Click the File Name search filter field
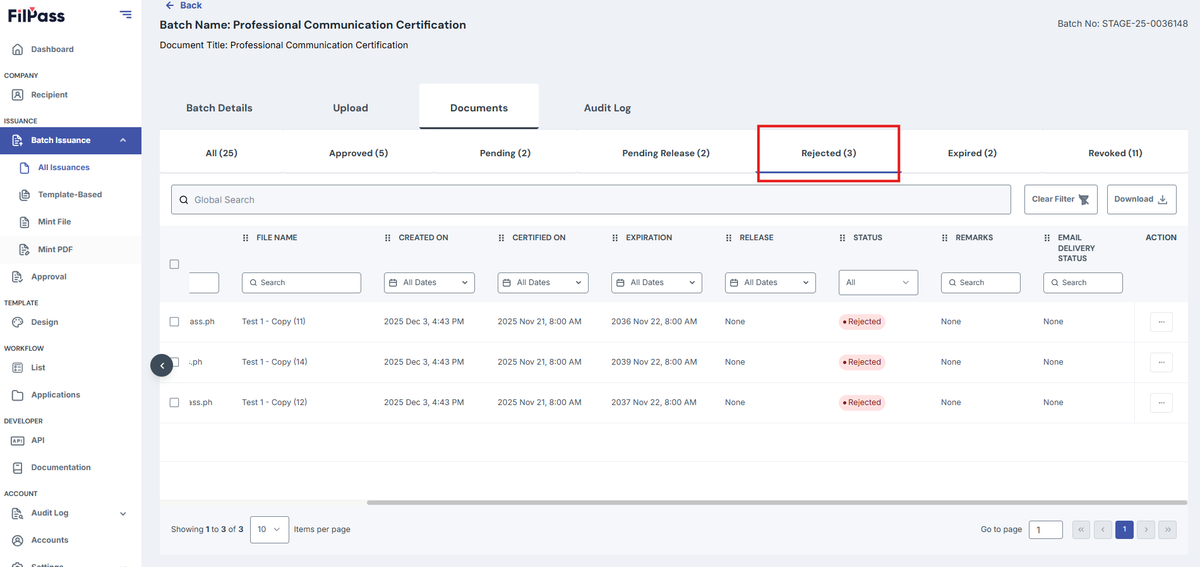The width and height of the screenshot is (1200, 567). click(x=301, y=283)
